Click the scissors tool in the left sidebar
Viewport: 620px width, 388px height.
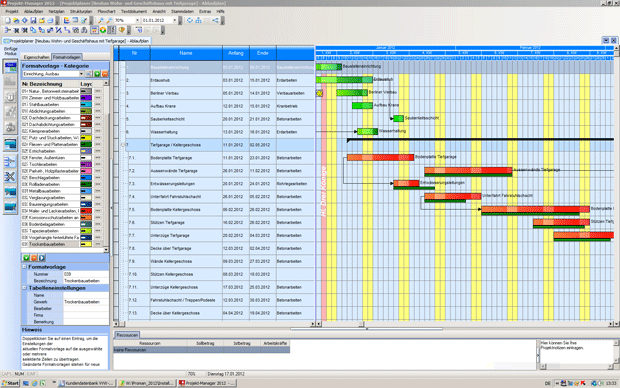[x=10, y=176]
